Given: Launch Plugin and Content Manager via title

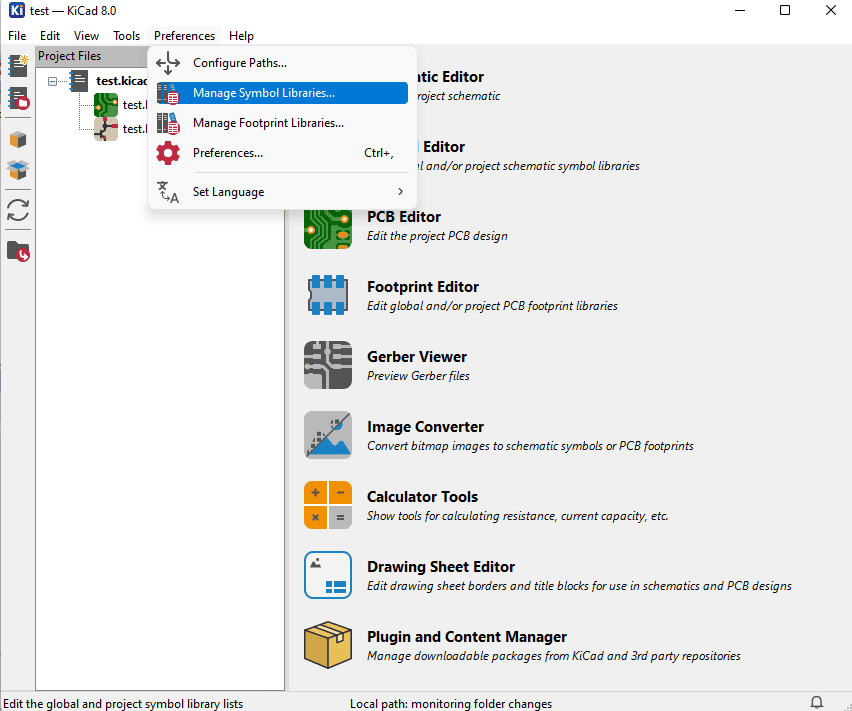Looking at the screenshot, I should pos(467,637).
